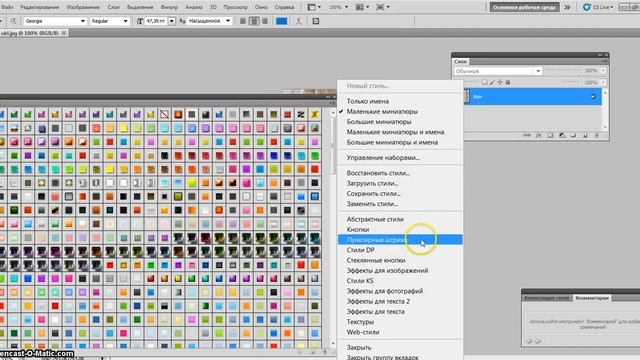Image resolution: width=640 pixels, height=360 pixels.
Task: Click the lock icon on the Фон layer
Action: coord(593,97)
